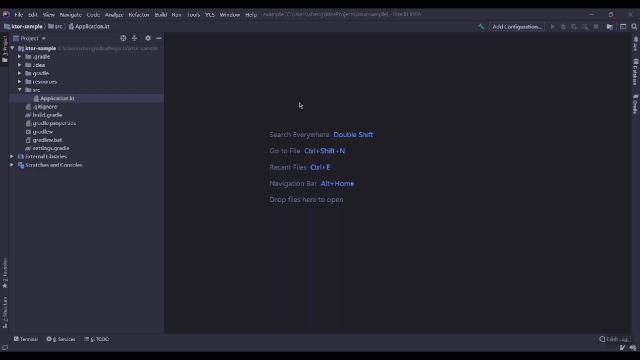Viewport: 640px width, 360px height.
Task: Open the Navigate menu
Action: click(71, 15)
